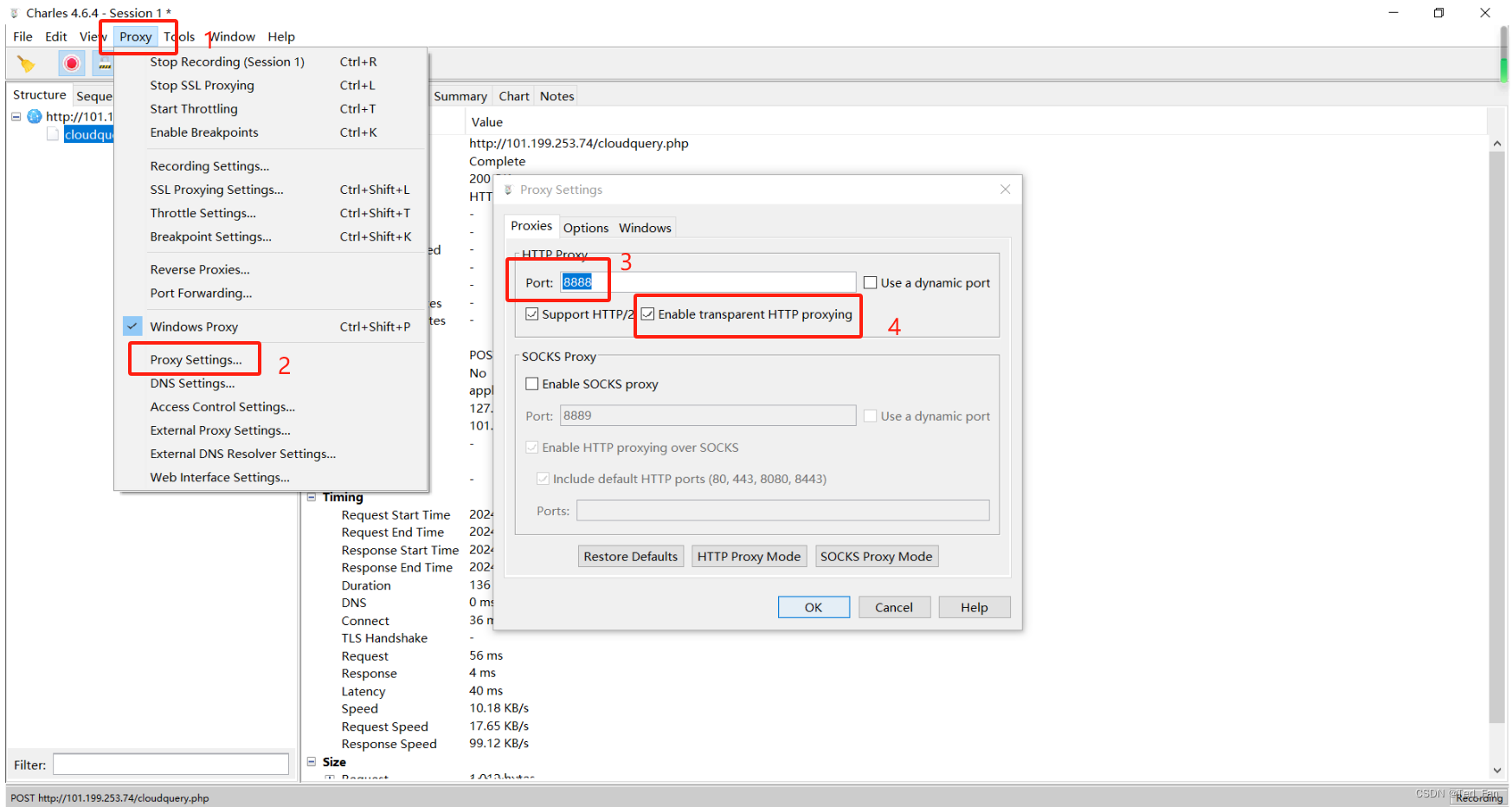Switch to the Structure tab
Screen dimensions: 1512x807
(x=39, y=94)
